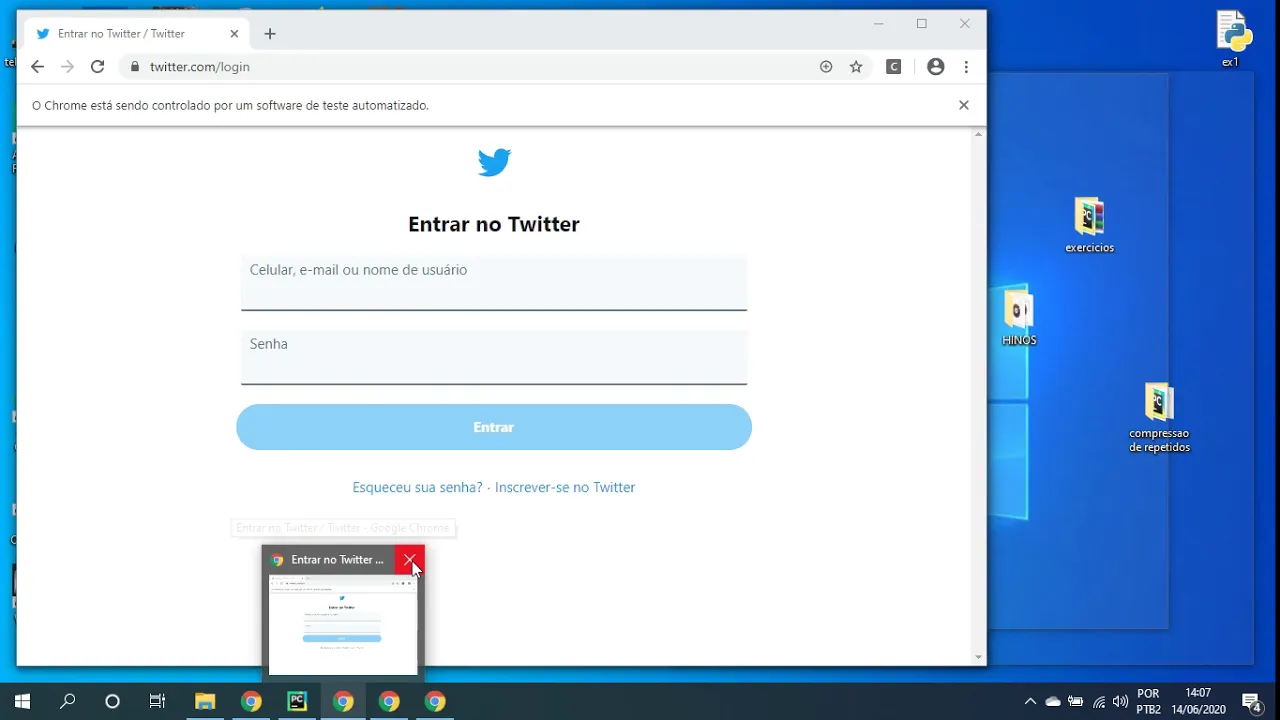Open the clock showing 14:07 14/06/2020
The width and height of the screenshot is (1280, 720).
[x=1198, y=701]
